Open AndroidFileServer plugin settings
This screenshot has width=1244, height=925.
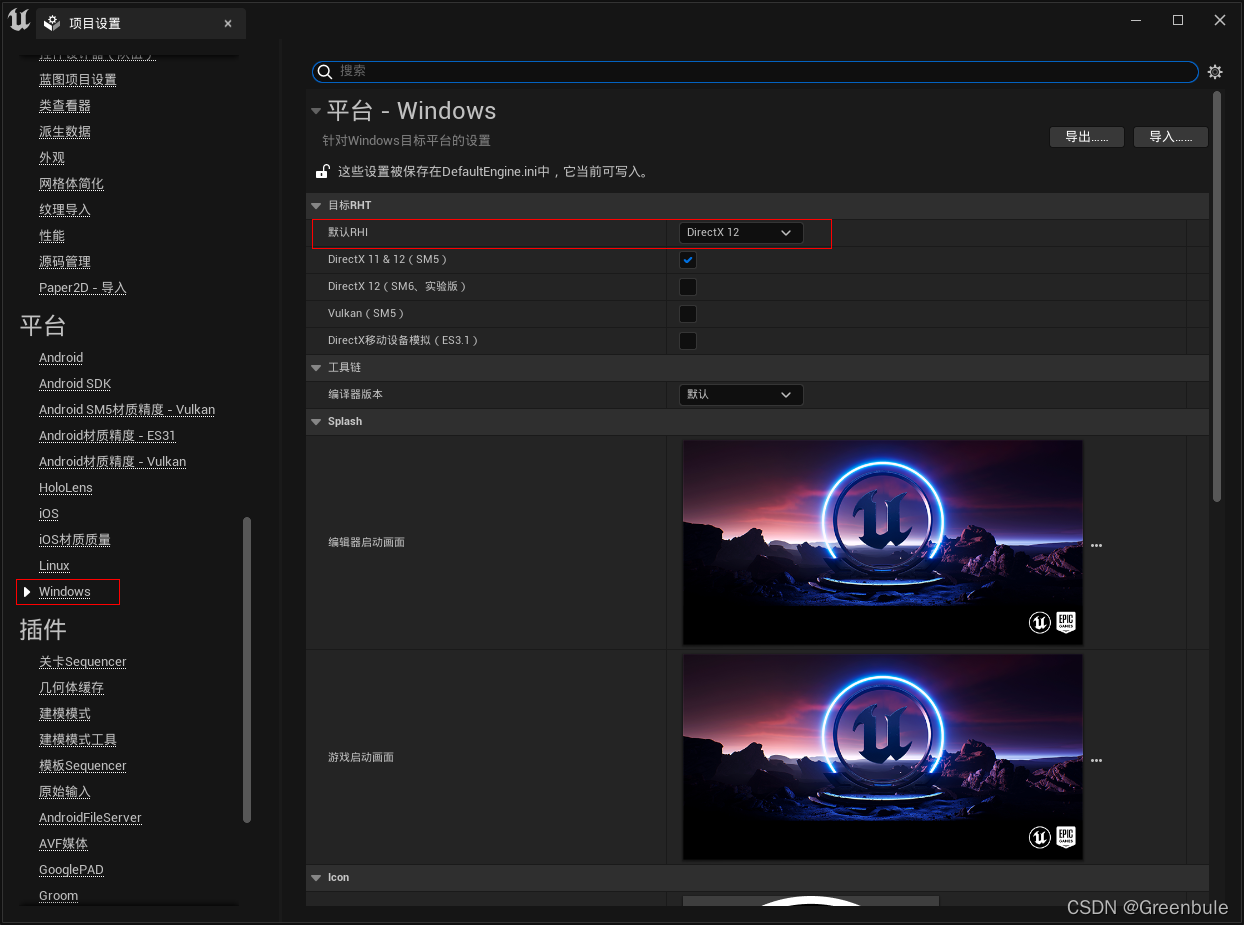click(x=90, y=818)
